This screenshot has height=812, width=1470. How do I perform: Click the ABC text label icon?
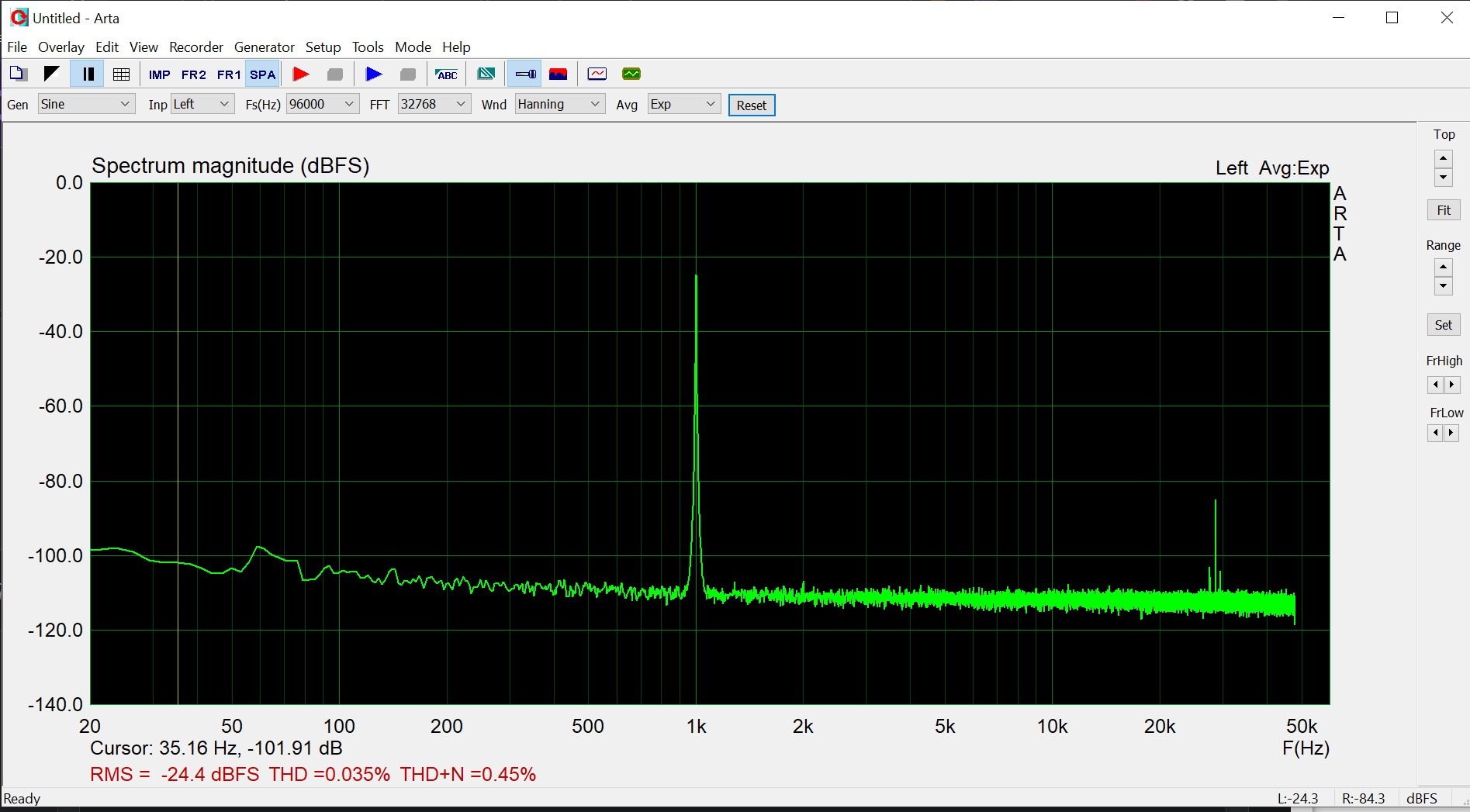[446, 74]
